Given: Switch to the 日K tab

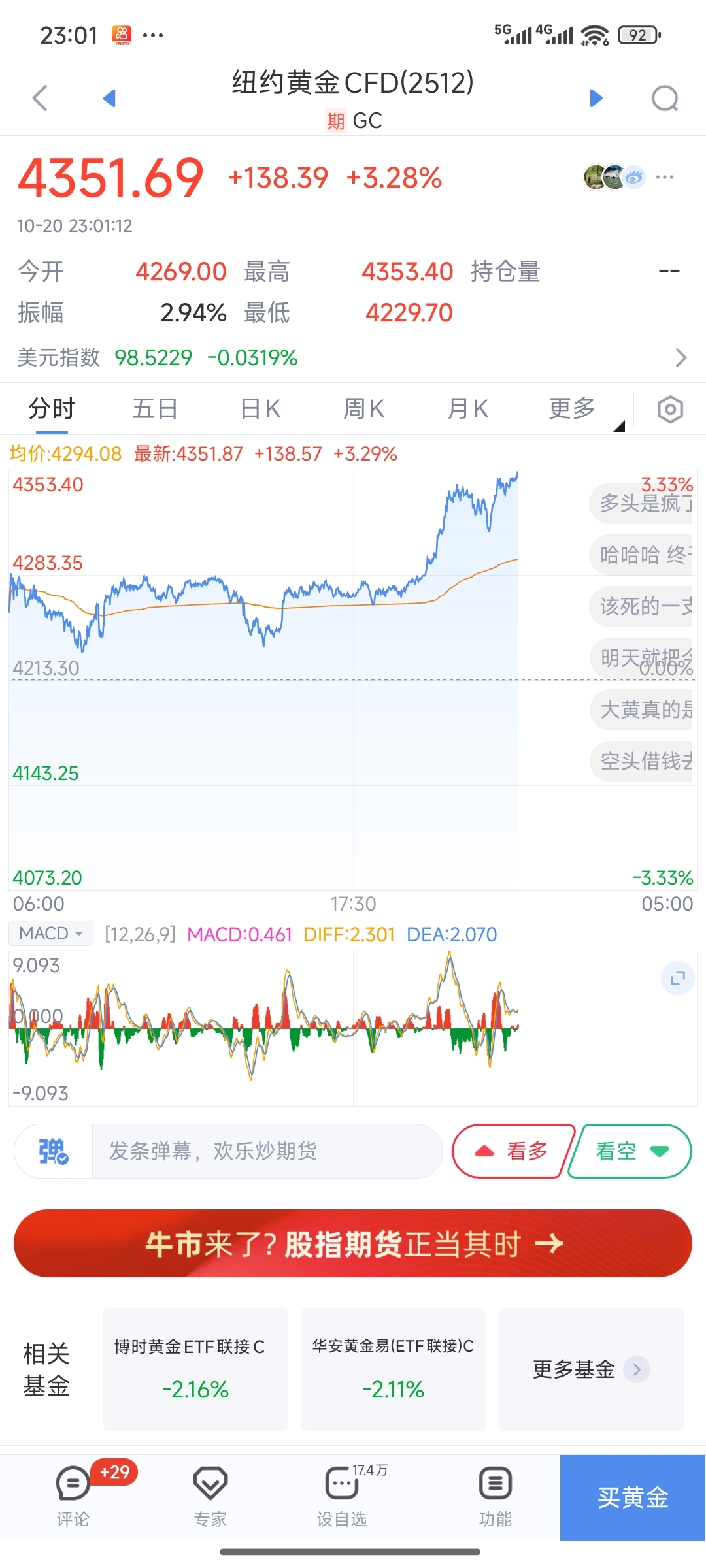Looking at the screenshot, I should pos(260,409).
